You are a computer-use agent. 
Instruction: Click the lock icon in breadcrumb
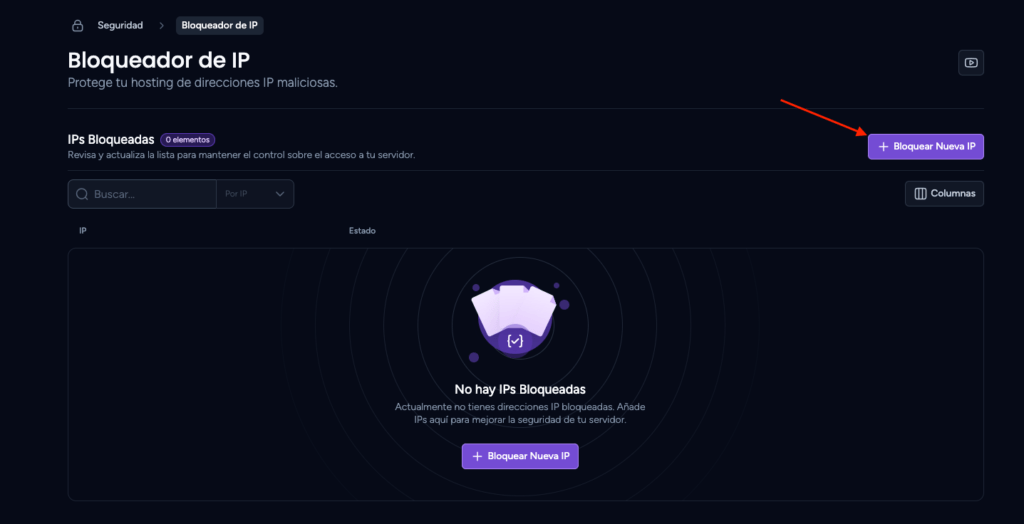78,26
